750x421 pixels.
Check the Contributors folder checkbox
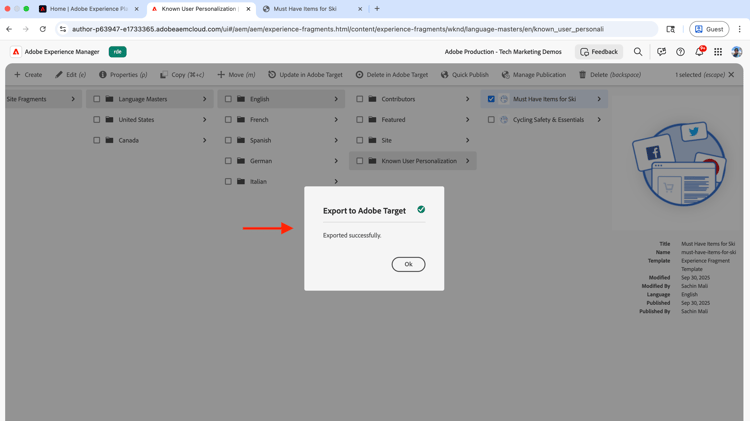[360, 99]
